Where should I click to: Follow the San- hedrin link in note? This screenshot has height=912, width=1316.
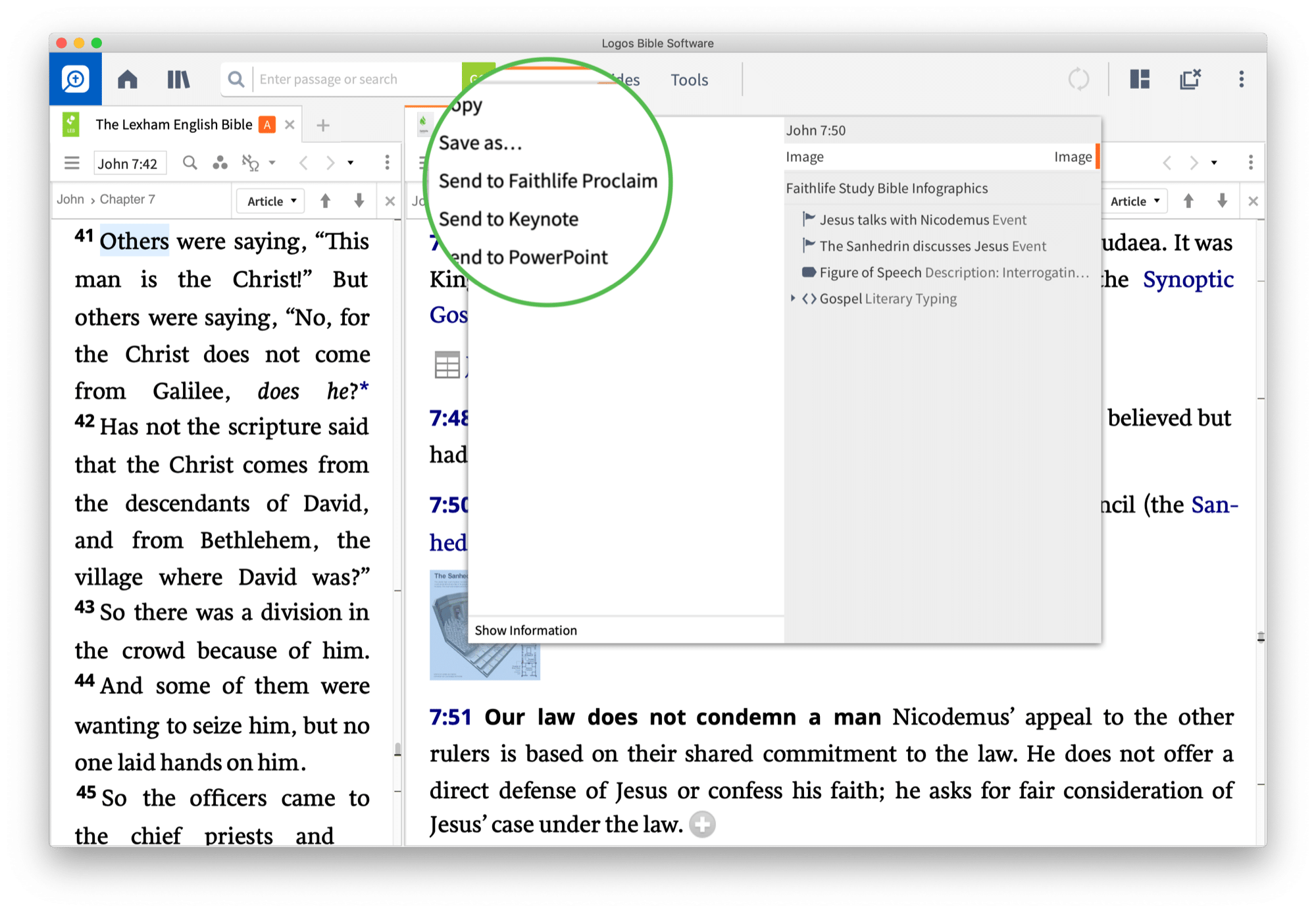[1215, 504]
